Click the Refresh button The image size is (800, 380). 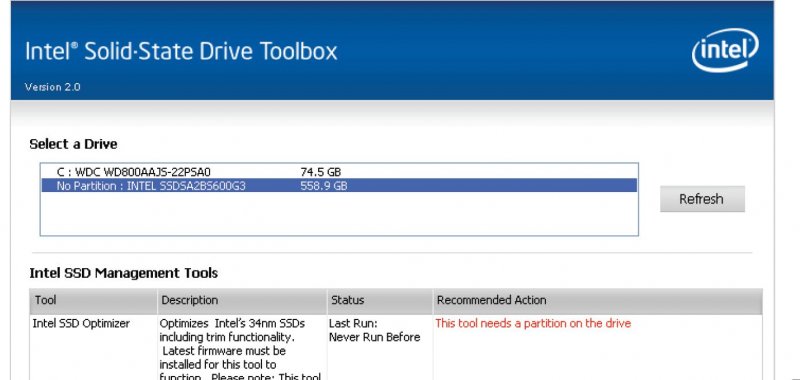[x=702, y=199]
